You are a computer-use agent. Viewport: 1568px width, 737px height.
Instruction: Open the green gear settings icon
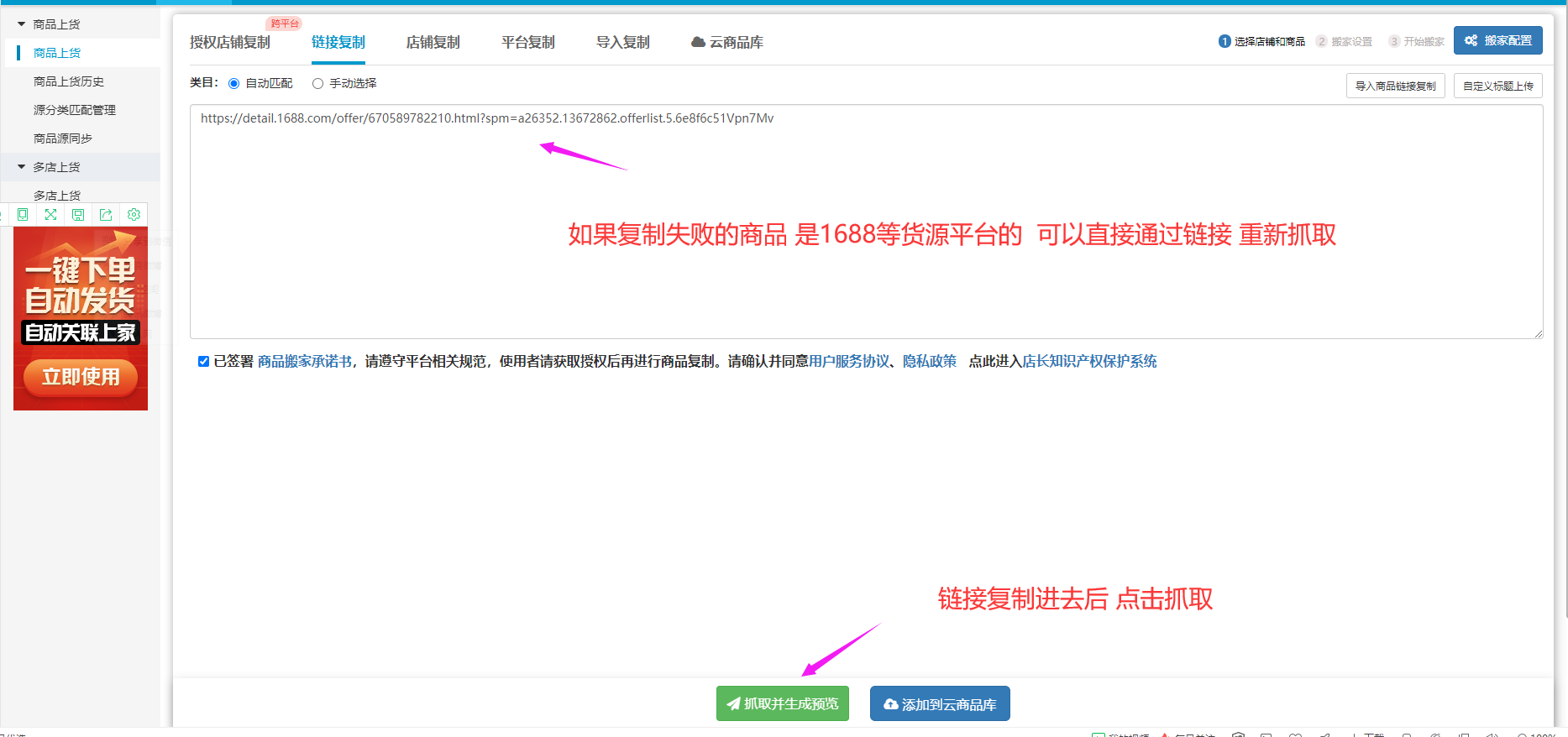(x=134, y=215)
